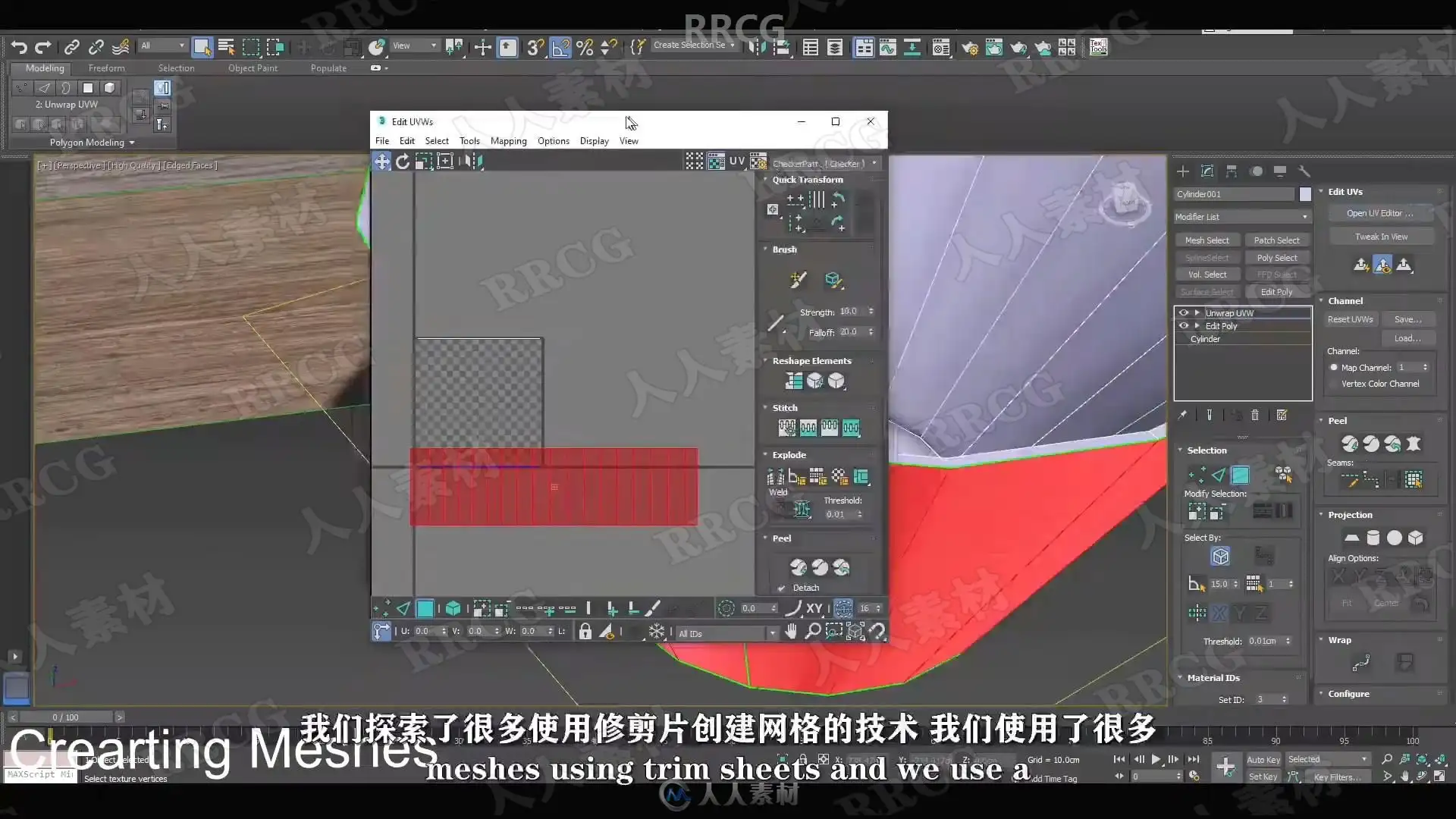The height and width of the screenshot is (819, 1456).
Task: Select the Map Channel radio button
Action: coord(1334,367)
